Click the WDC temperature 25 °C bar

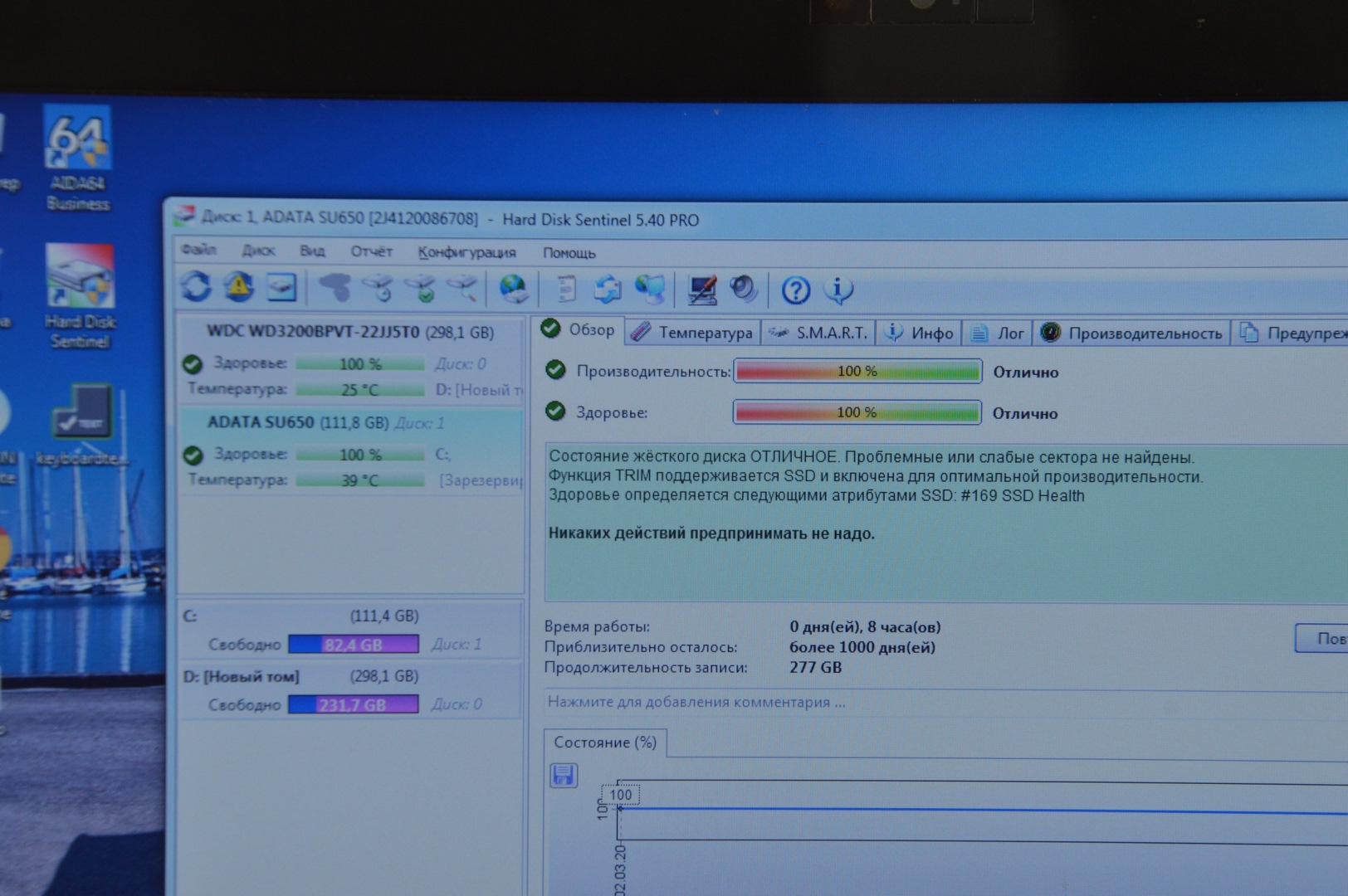tap(360, 389)
